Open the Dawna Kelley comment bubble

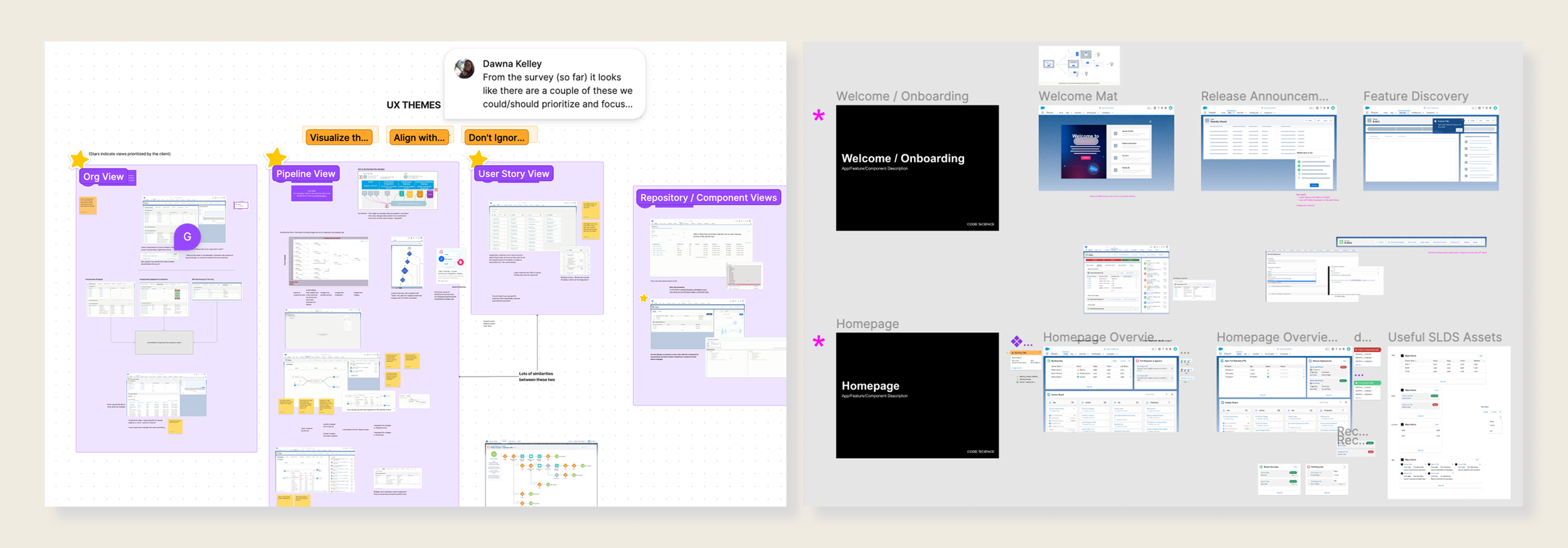click(x=545, y=84)
